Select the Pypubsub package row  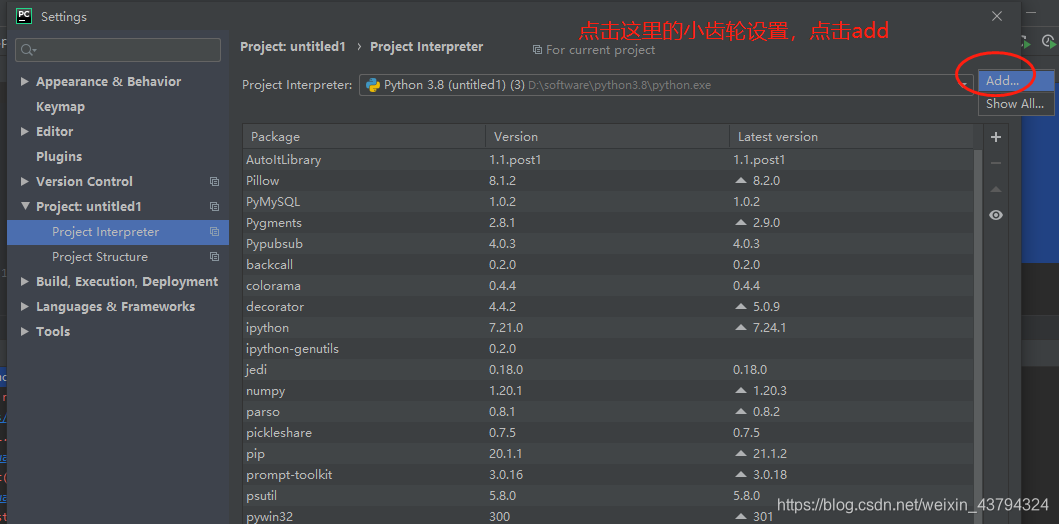click(x=608, y=244)
